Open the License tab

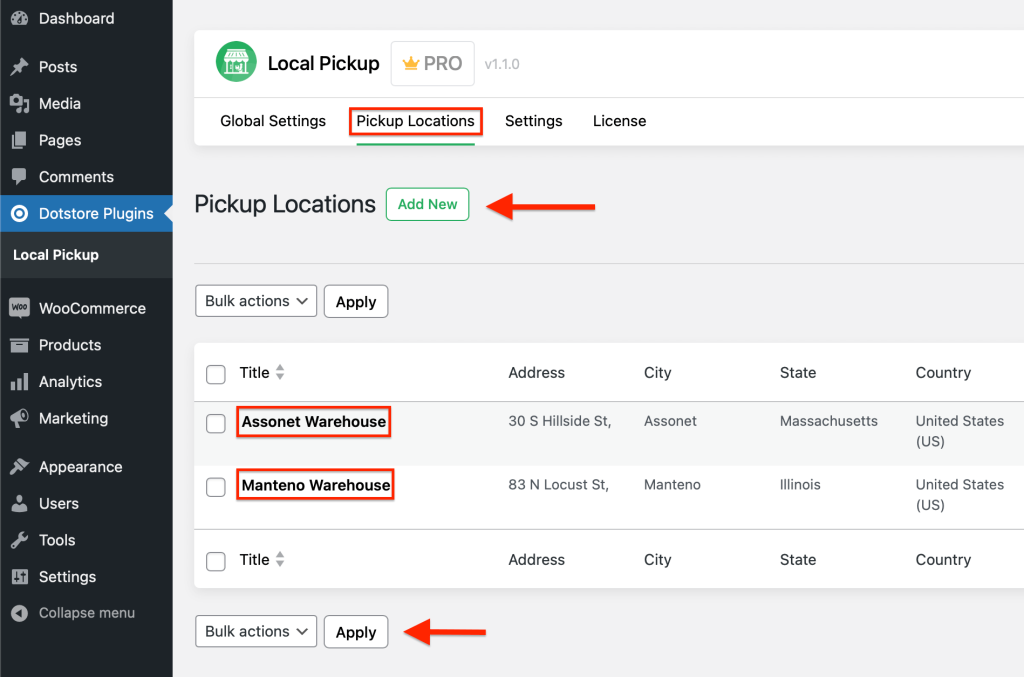619,121
